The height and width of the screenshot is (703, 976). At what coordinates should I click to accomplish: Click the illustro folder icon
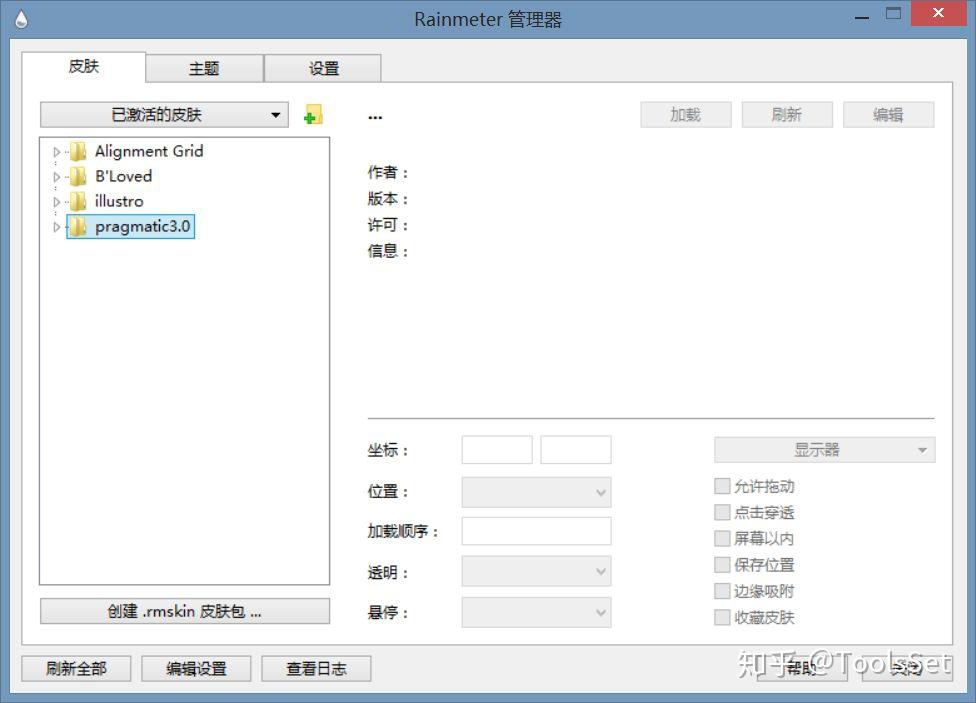point(78,201)
